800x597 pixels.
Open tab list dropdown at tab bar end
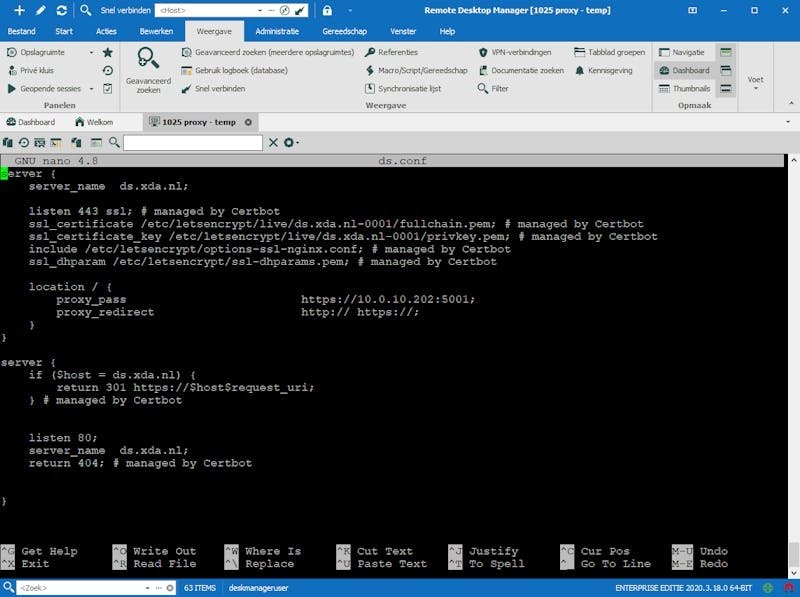click(788, 122)
